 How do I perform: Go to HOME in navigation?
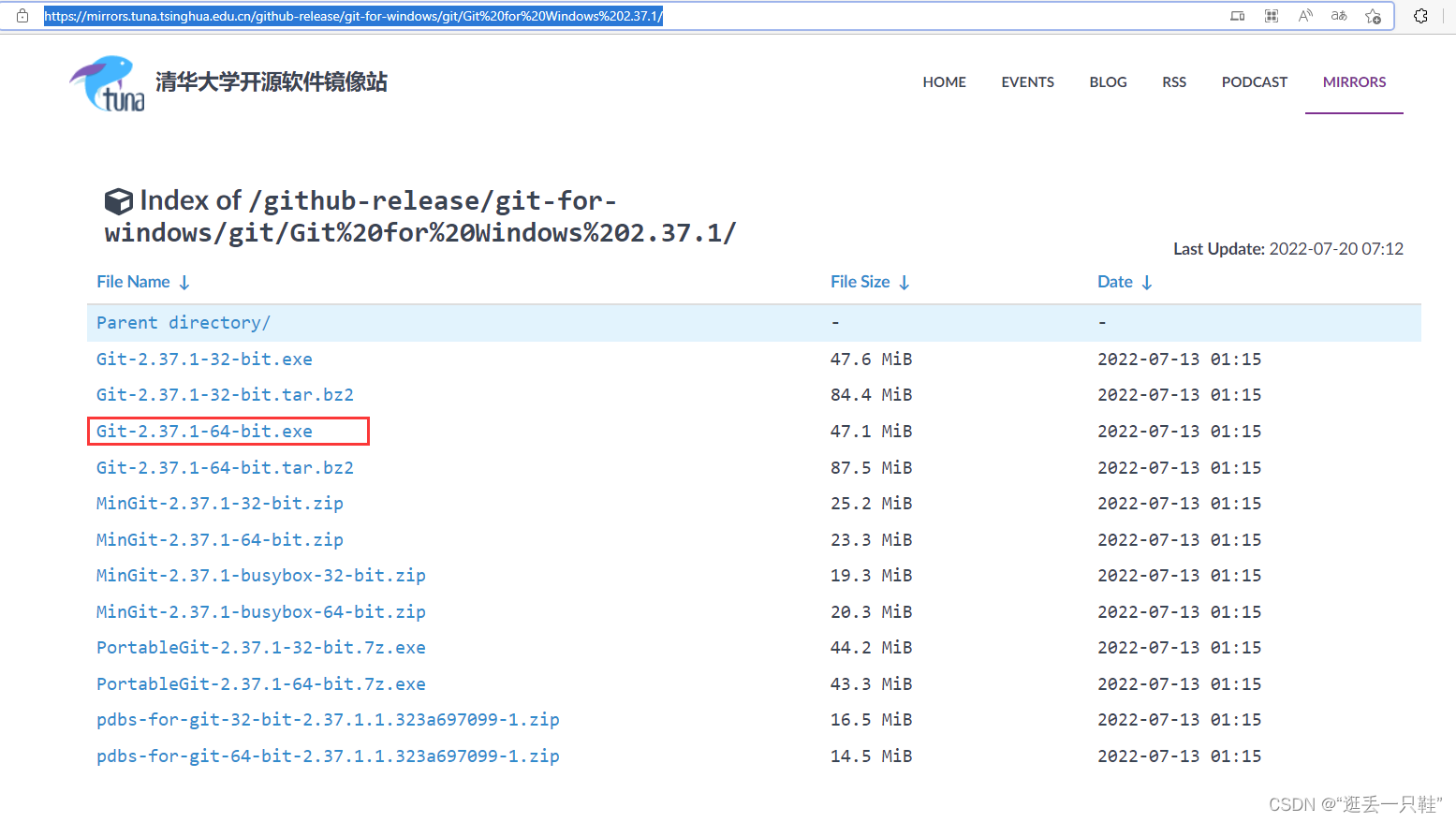pos(944,82)
